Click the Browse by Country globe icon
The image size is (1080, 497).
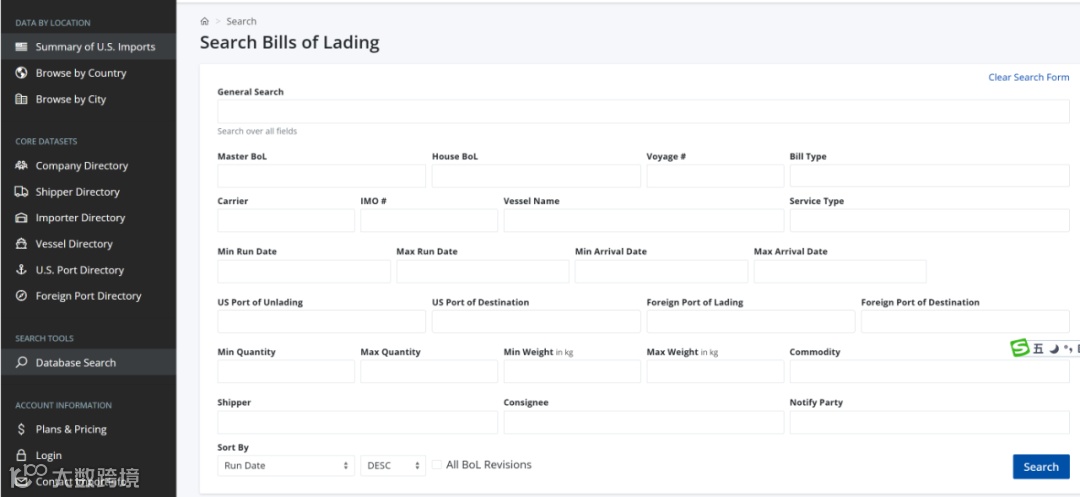coord(21,73)
